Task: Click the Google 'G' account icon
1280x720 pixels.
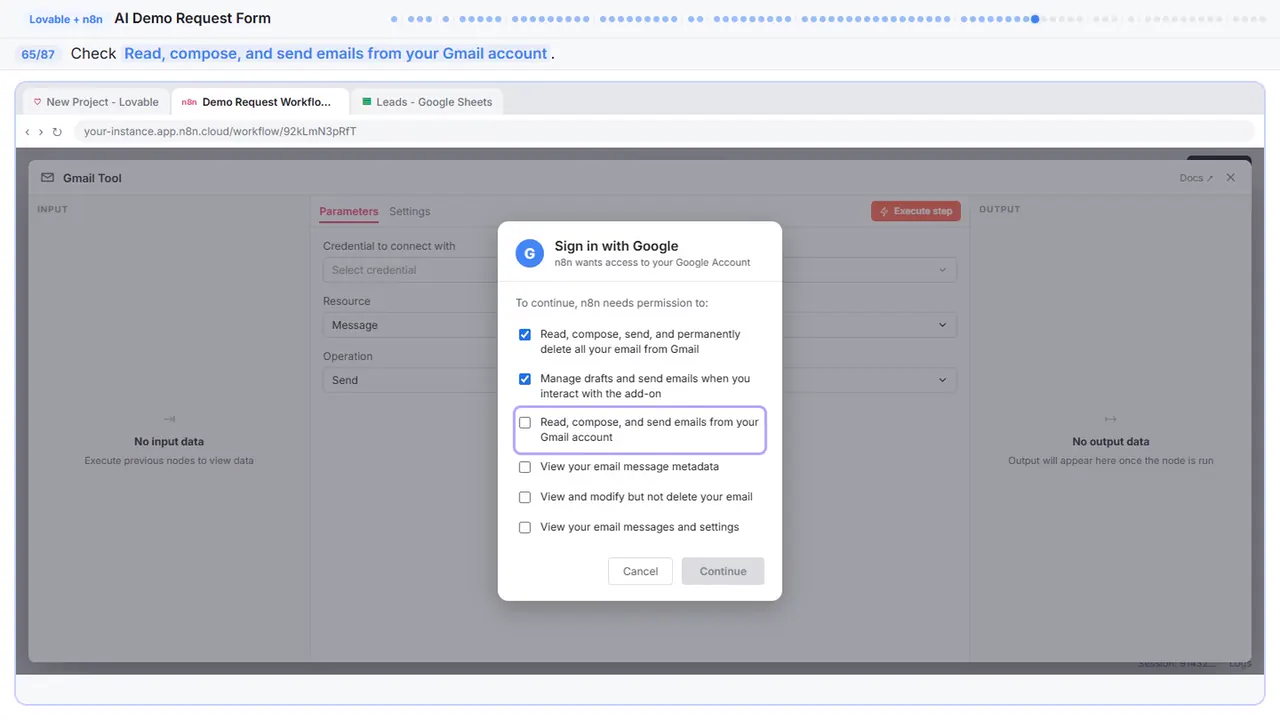Action: (530, 254)
